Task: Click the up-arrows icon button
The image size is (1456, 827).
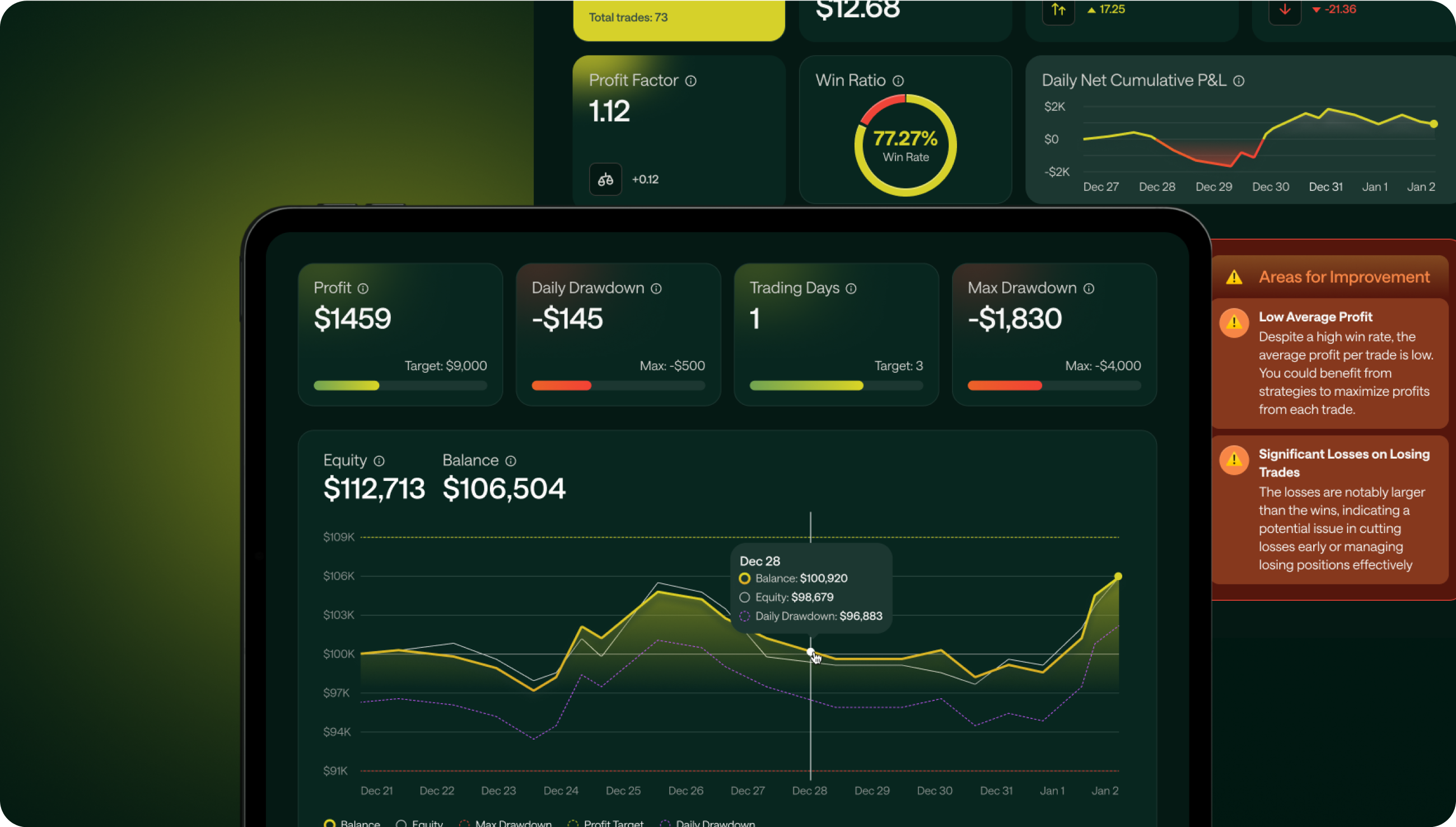Action: [x=1058, y=10]
